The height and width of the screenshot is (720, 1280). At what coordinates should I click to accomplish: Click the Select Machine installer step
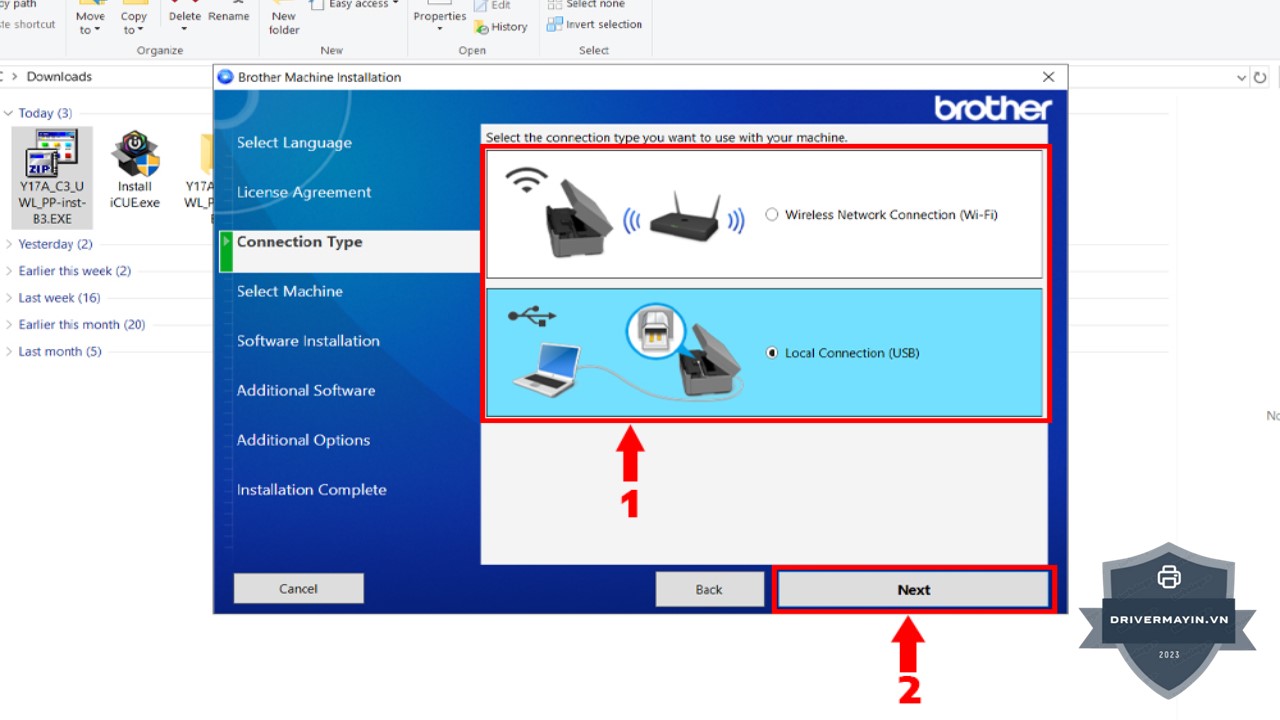pyautogui.click(x=289, y=291)
